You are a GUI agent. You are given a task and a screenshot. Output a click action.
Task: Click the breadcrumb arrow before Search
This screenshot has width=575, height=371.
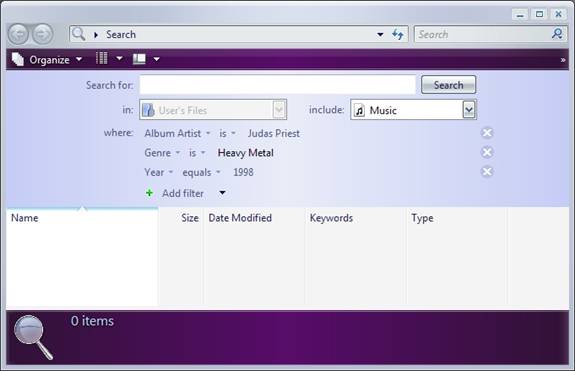[x=96, y=35]
